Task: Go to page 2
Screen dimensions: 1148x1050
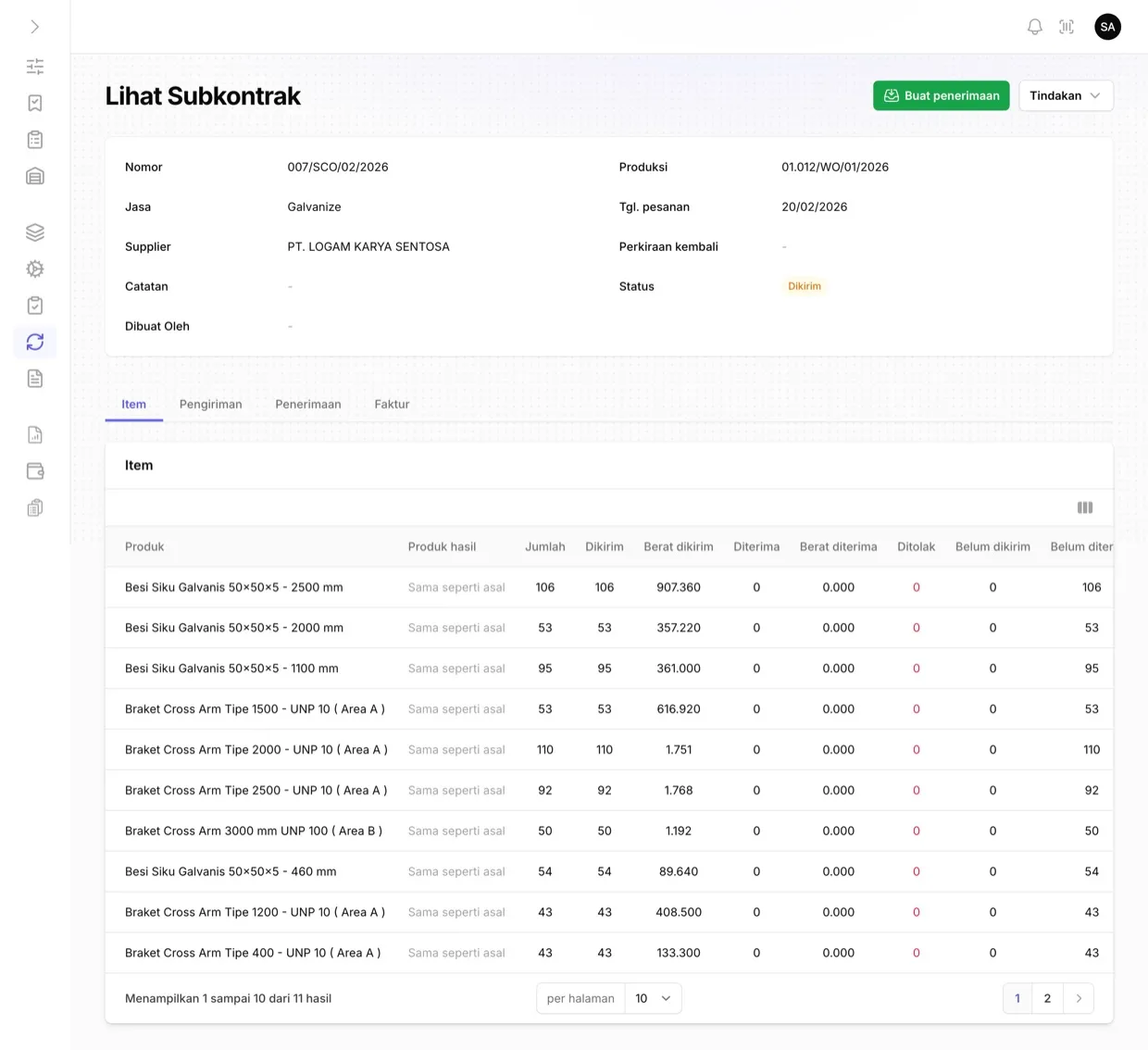Action: 1047,998
